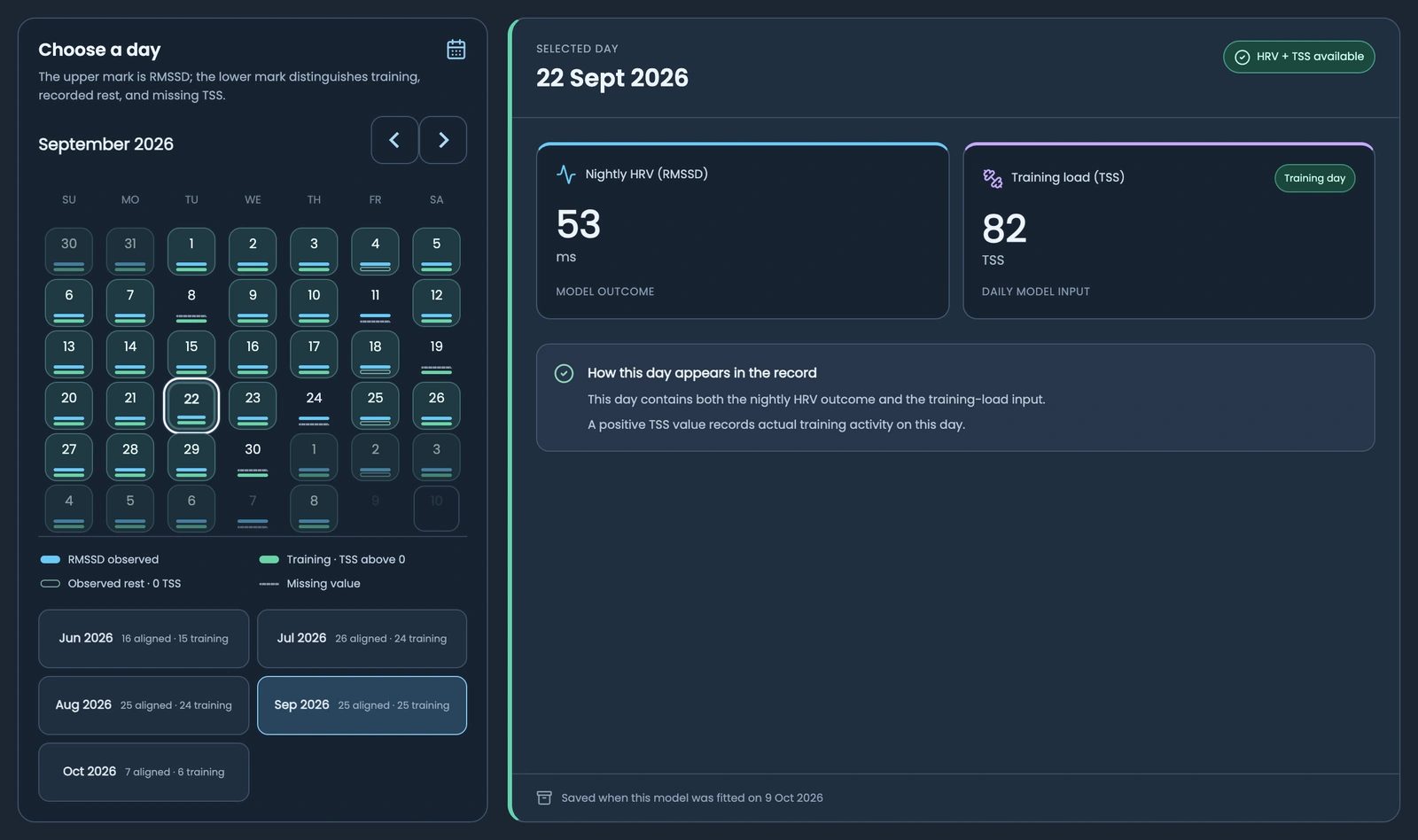Click the checkmark icon beside How this day appears
The height and width of the screenshot is (840, 1418).
[x=564, y=373]
